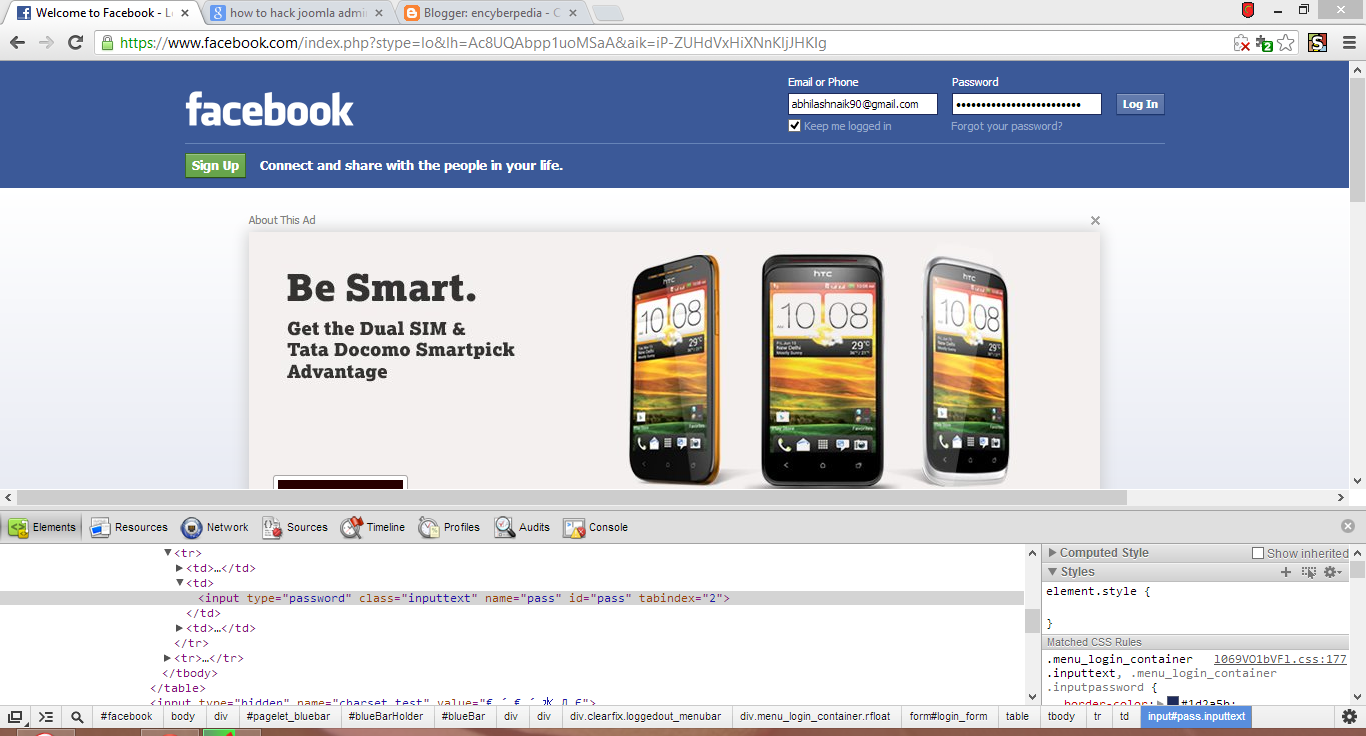Image resolution: width=1366 pixels, height=736 pixels.
Task: Click the #1d2a5b border-color swatch
Action: click(1173, 703)
